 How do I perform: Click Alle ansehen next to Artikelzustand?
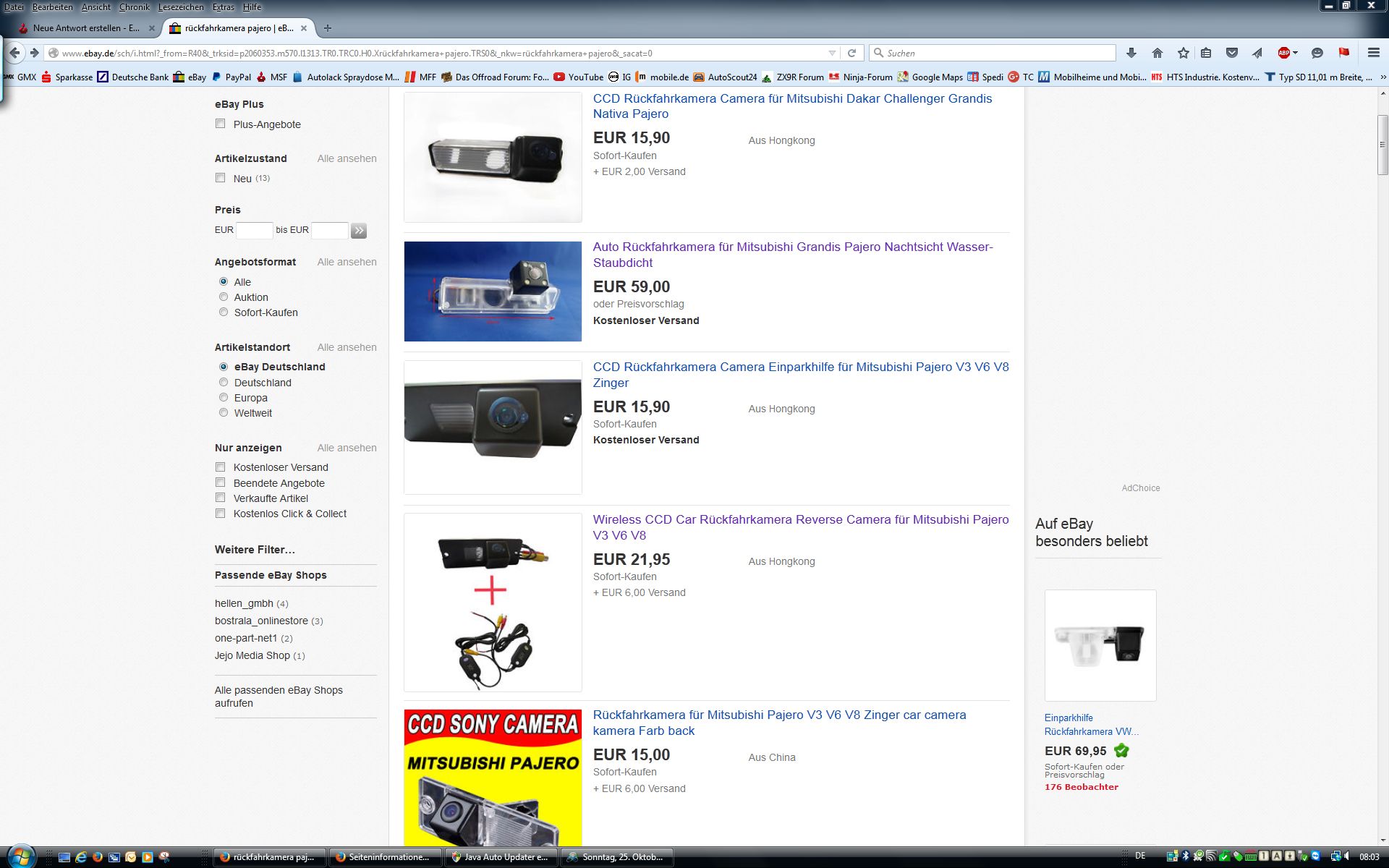(347, 158)
